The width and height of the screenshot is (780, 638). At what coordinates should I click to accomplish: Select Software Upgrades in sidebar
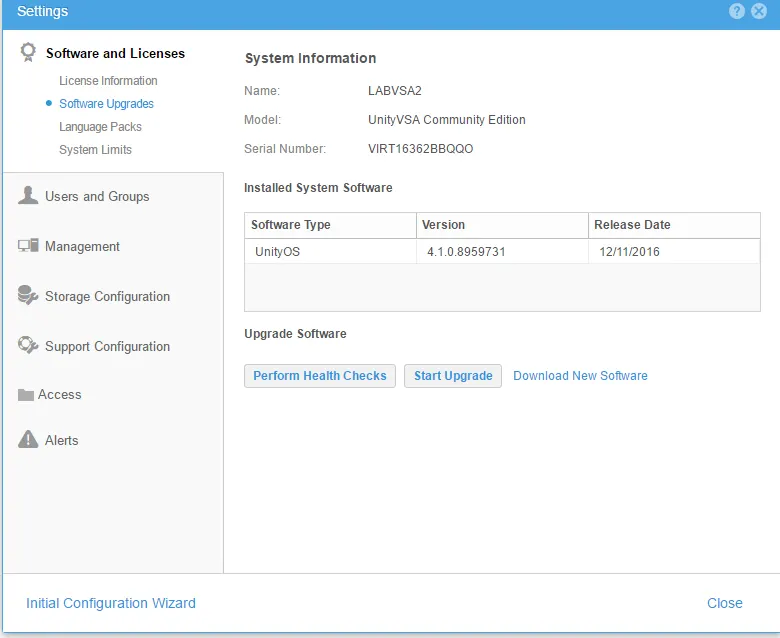click(106, 103)
